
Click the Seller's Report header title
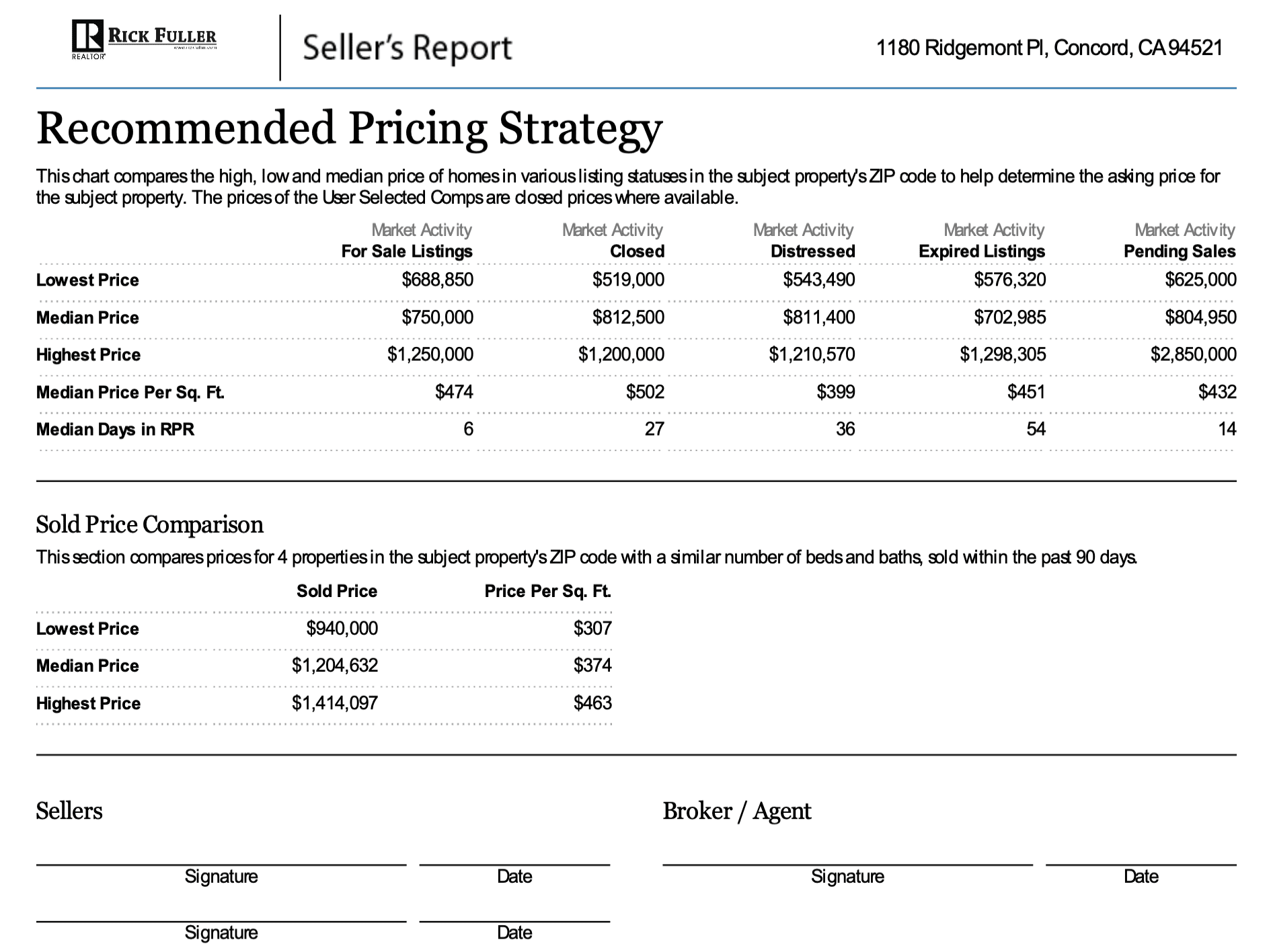click(407, 48)
